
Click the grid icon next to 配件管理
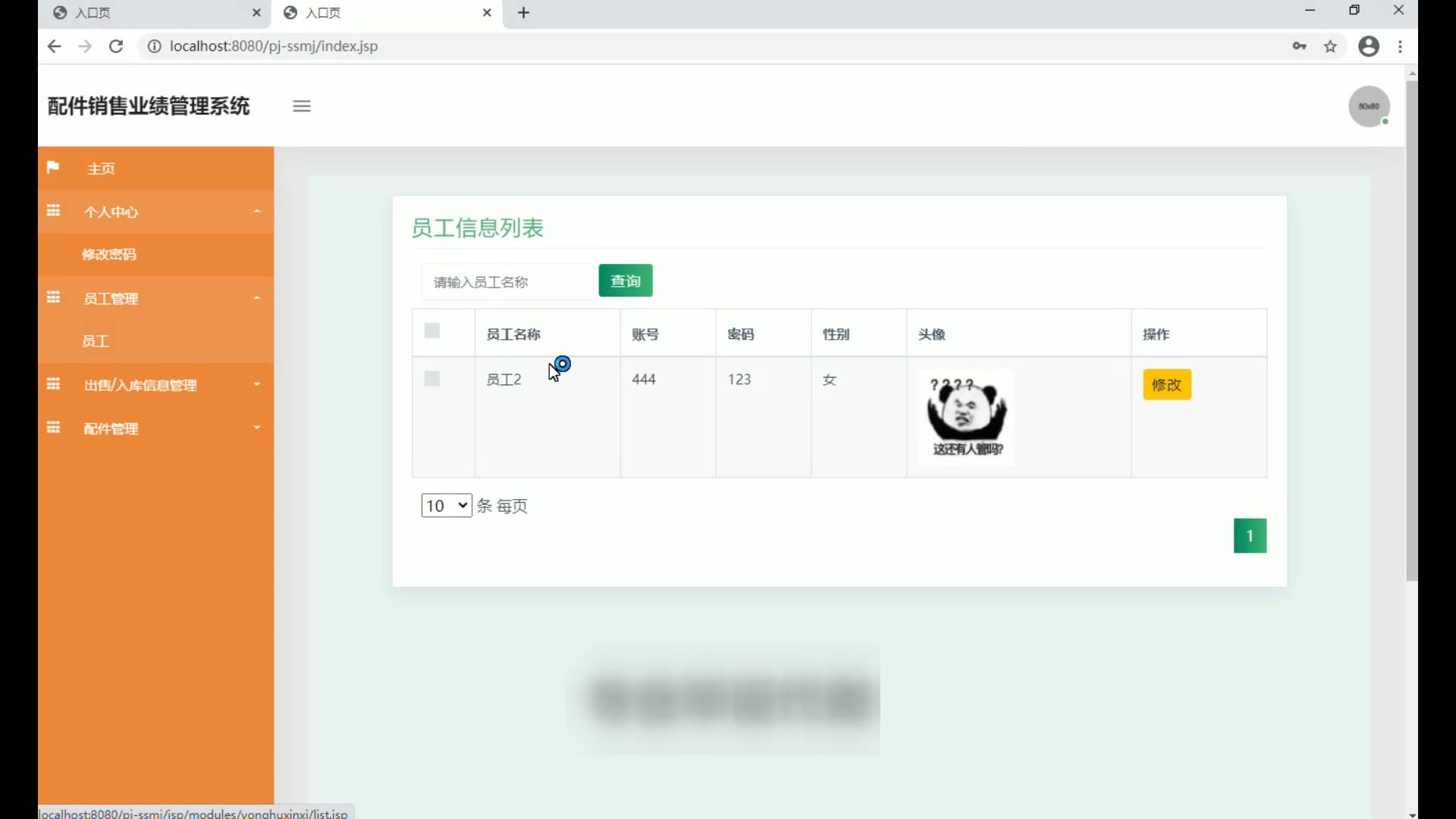pos(53,428)
